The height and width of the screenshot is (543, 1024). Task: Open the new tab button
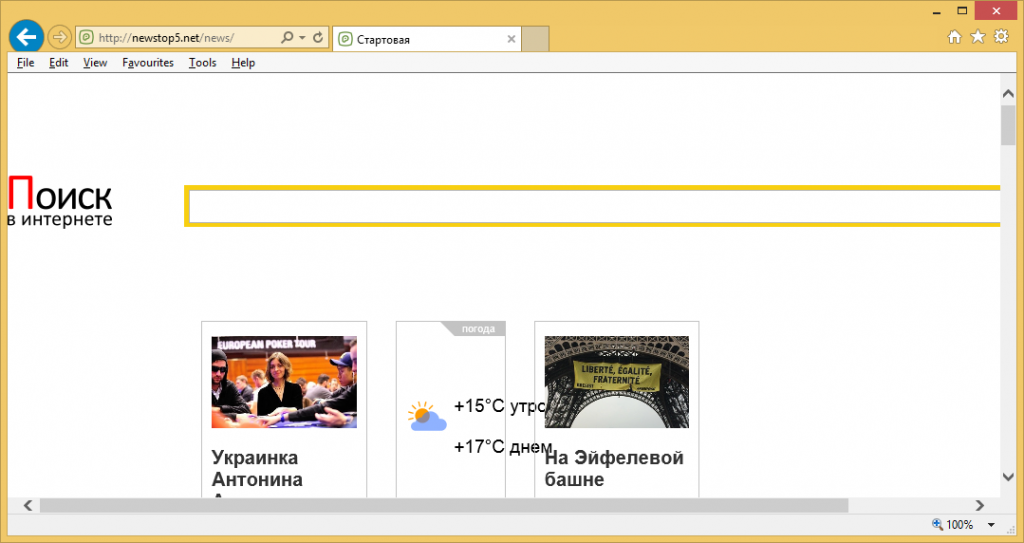pos(536,39)
